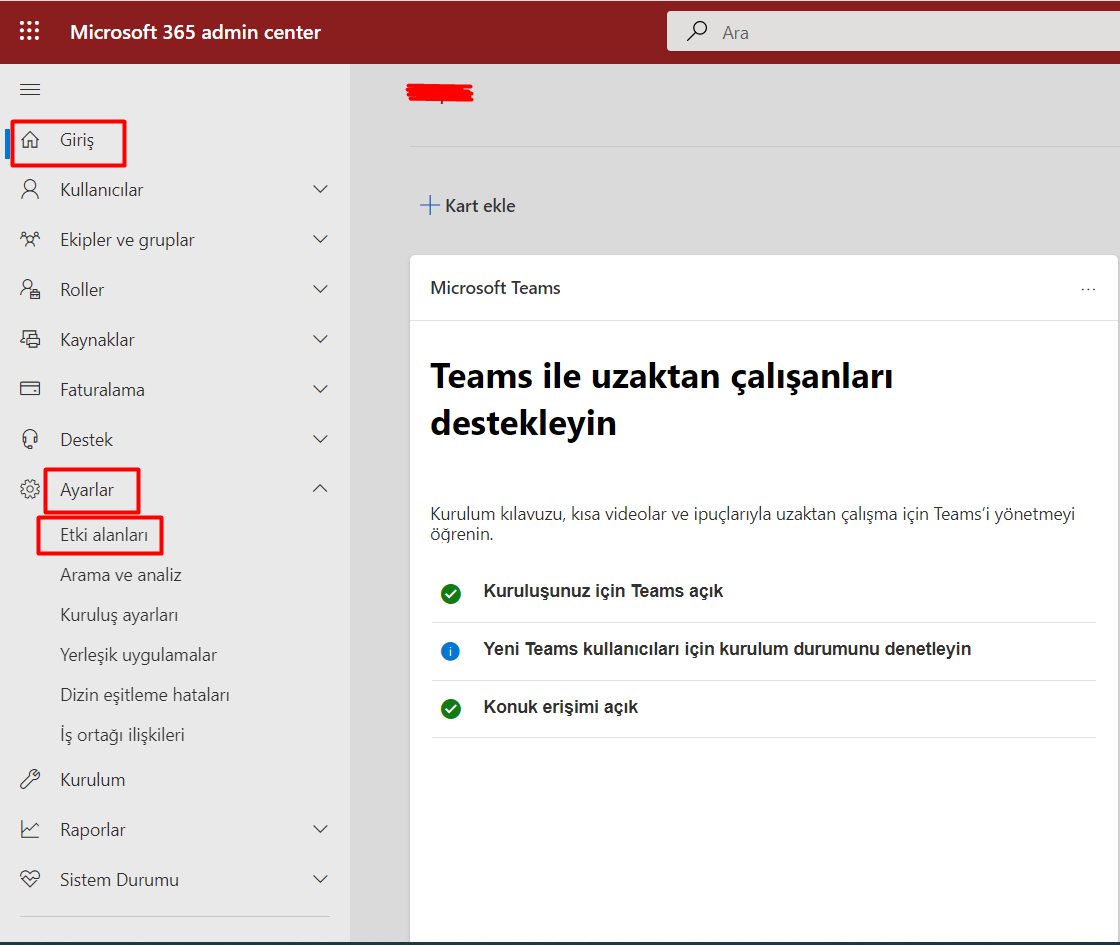
Task: Click the Teams ile uzaktan çalışanları destekleyin heading
Action: 662,399
